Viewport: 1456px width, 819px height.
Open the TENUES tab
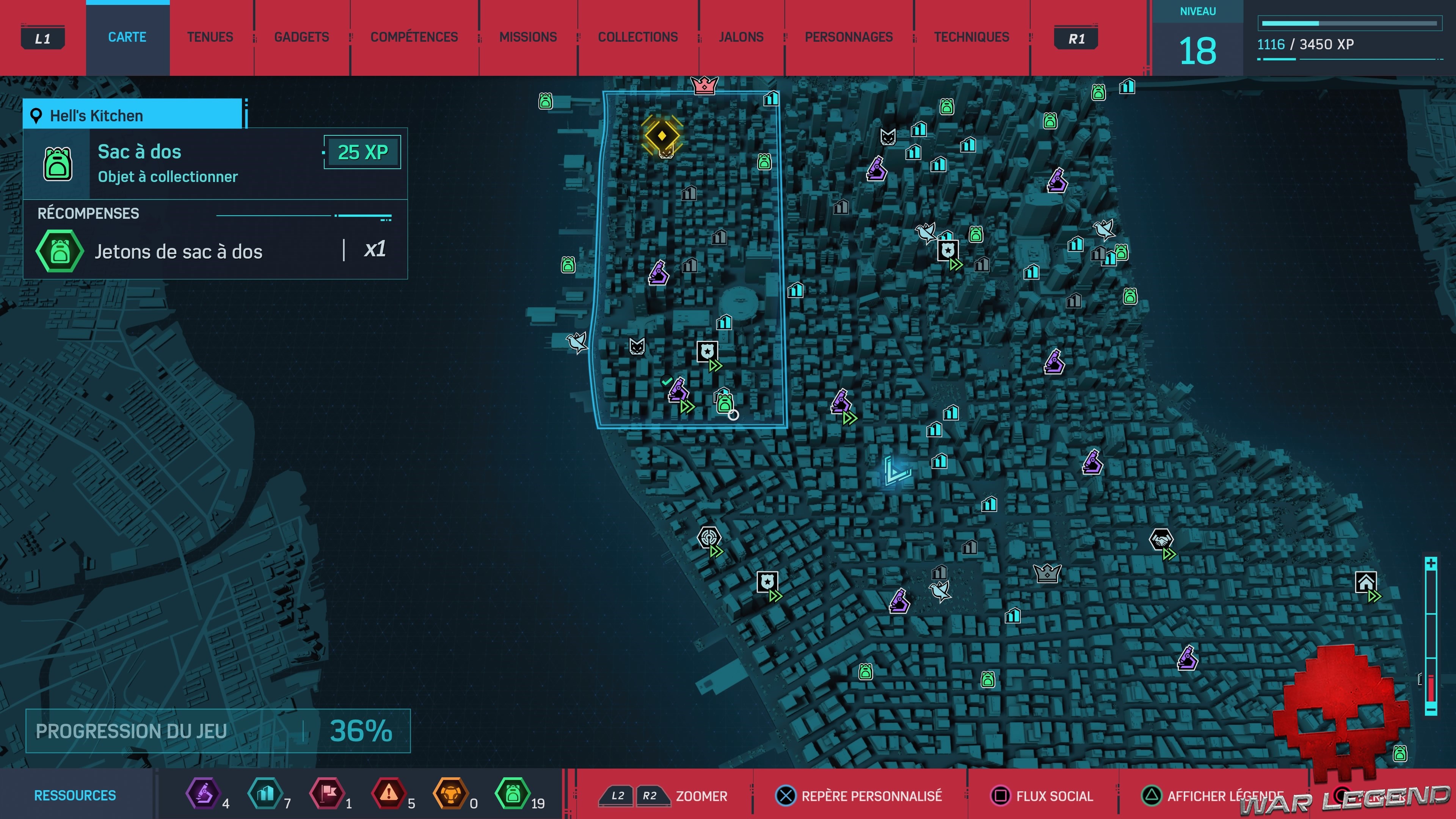click(210, 37)
